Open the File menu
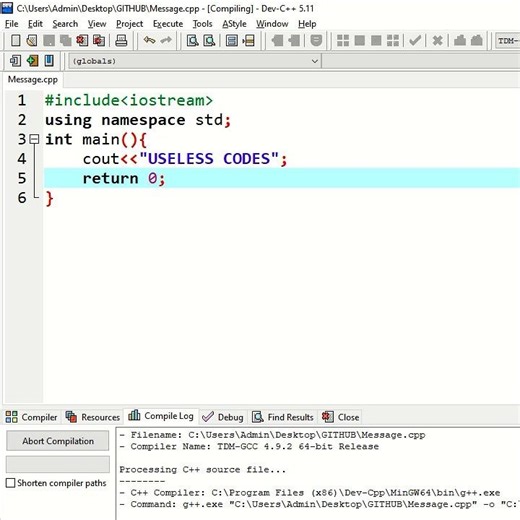 click(x=12, y=24)
